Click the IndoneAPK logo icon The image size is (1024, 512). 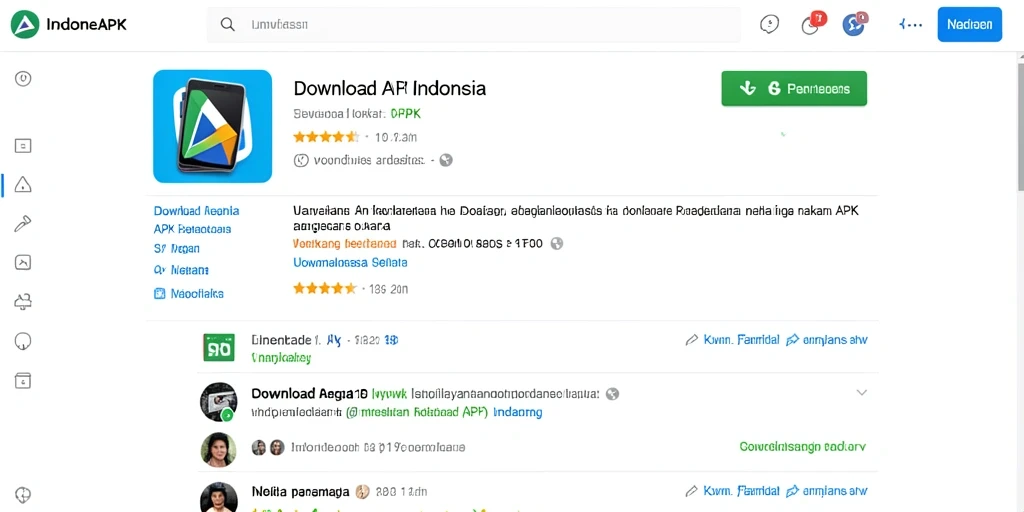pos(25,25)
